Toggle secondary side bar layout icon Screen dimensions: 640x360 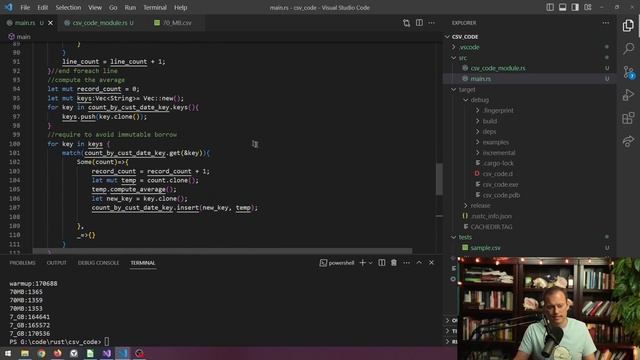click(575, 7)
